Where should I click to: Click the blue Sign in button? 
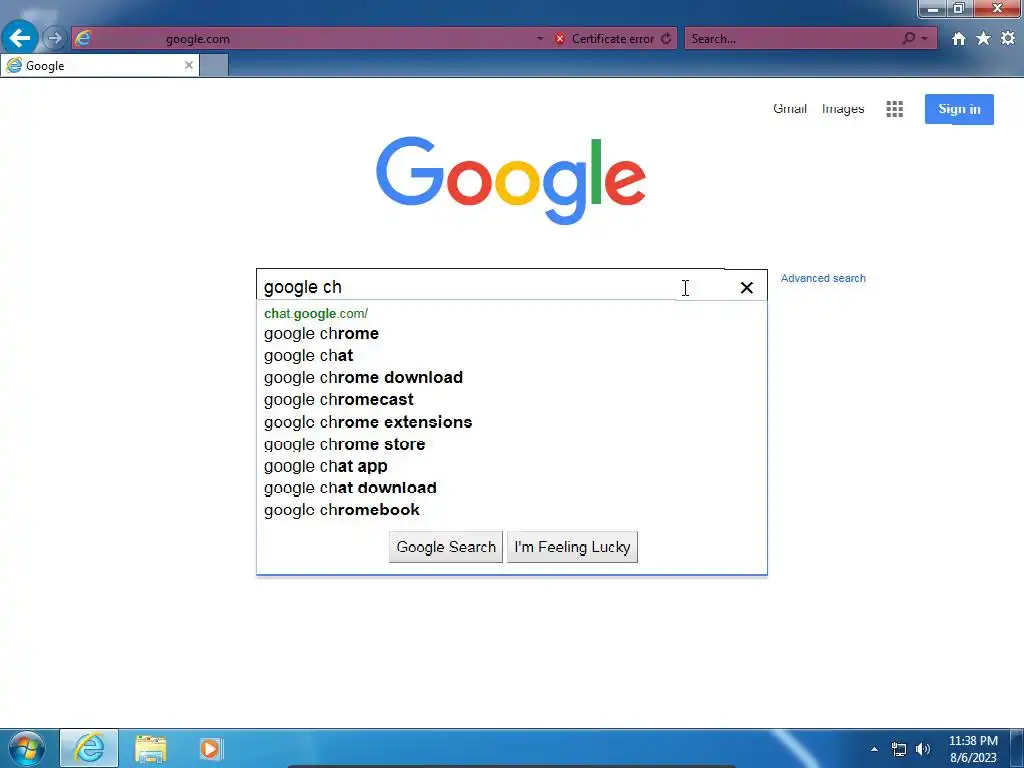pos(959,109)
